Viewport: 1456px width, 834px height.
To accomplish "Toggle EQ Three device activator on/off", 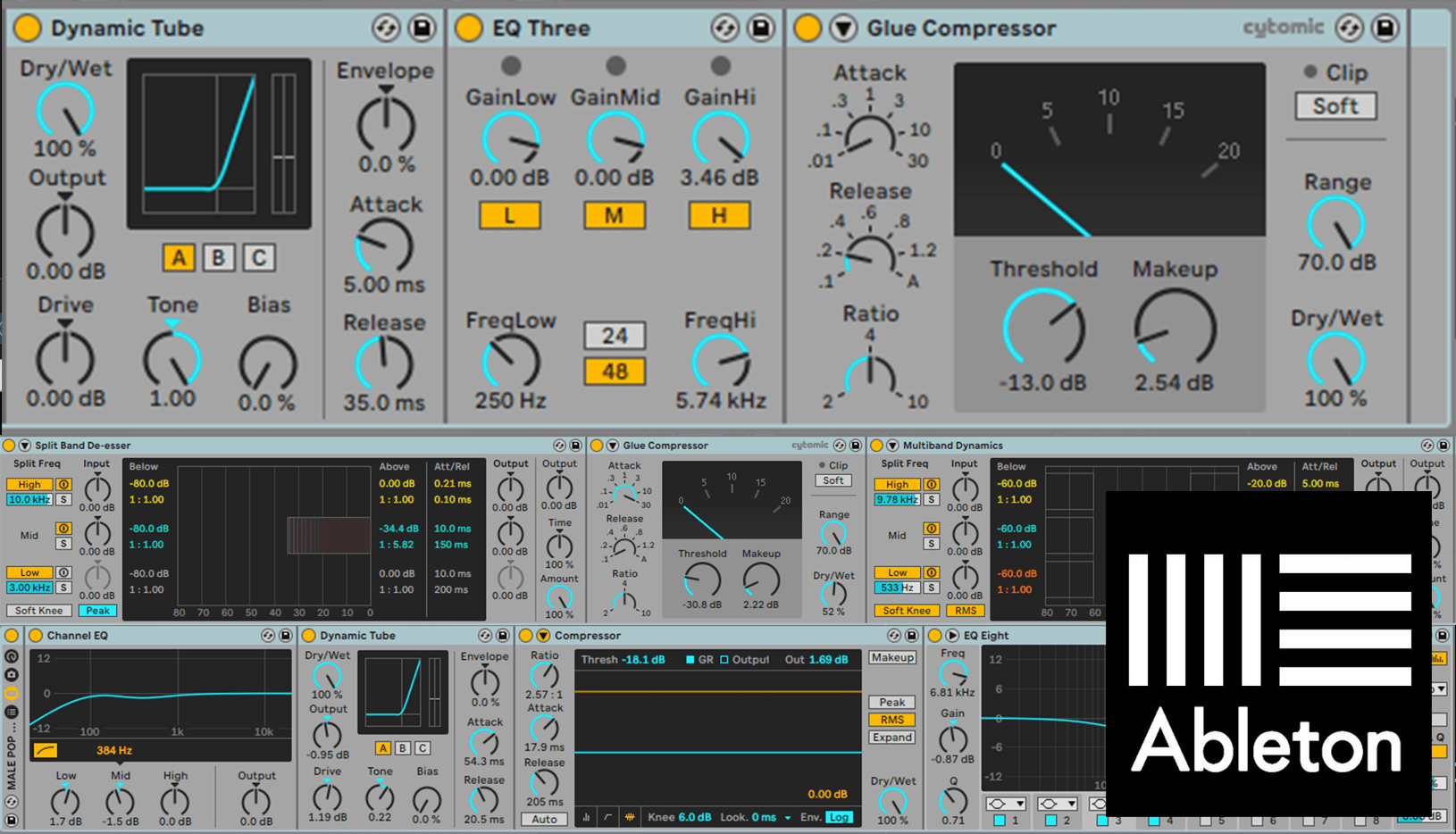I will (x=468, y=29).
